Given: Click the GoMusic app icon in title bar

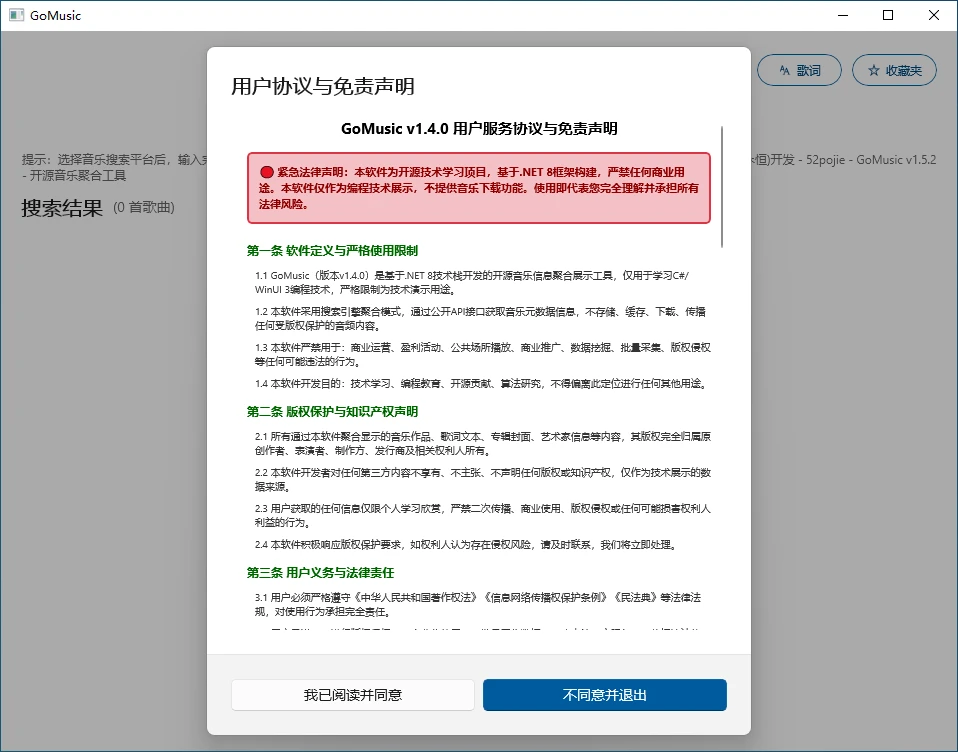Looking at the screenshot, I should 16,15.
